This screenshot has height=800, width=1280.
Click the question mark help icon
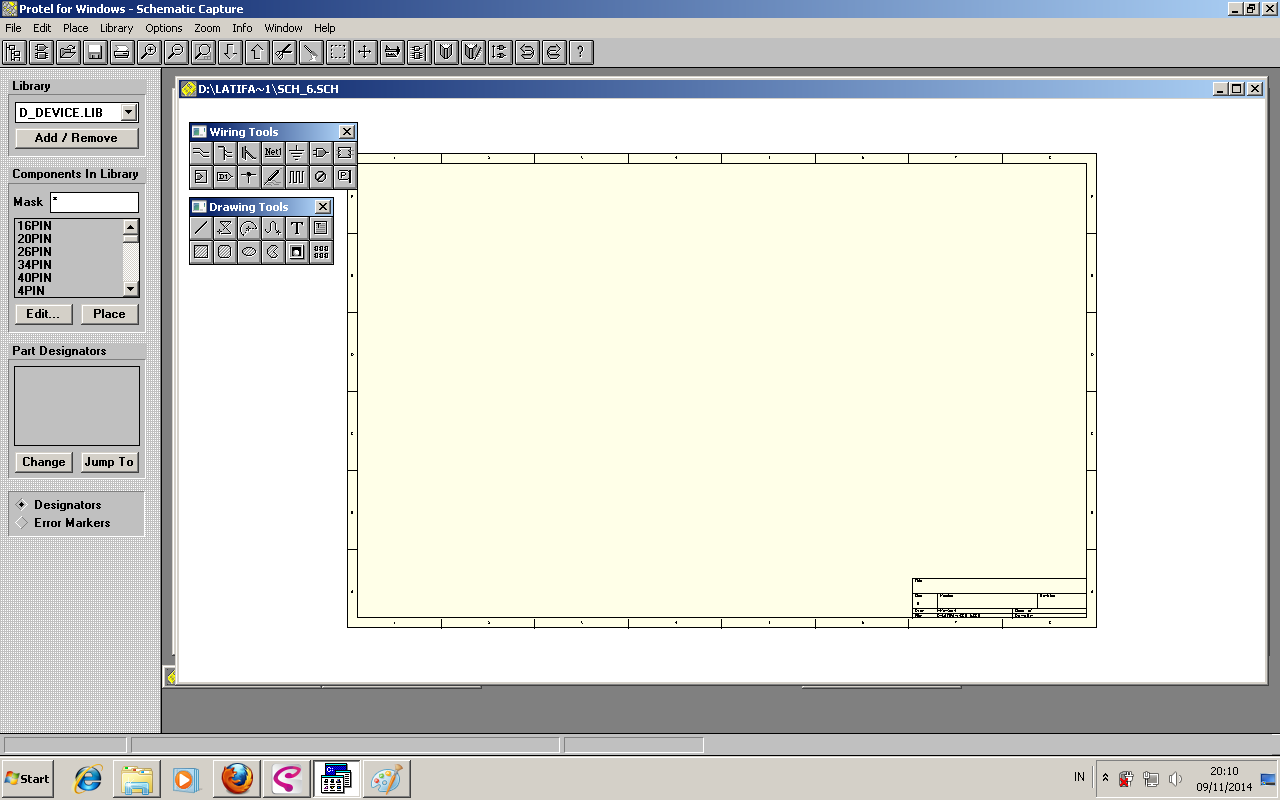[581, 52]
